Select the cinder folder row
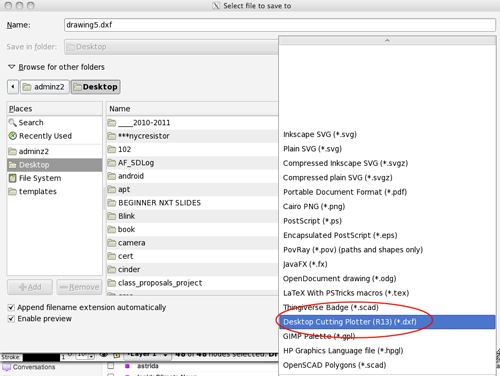The height and width of the screenshot is (376, 500). coord(192,270)
